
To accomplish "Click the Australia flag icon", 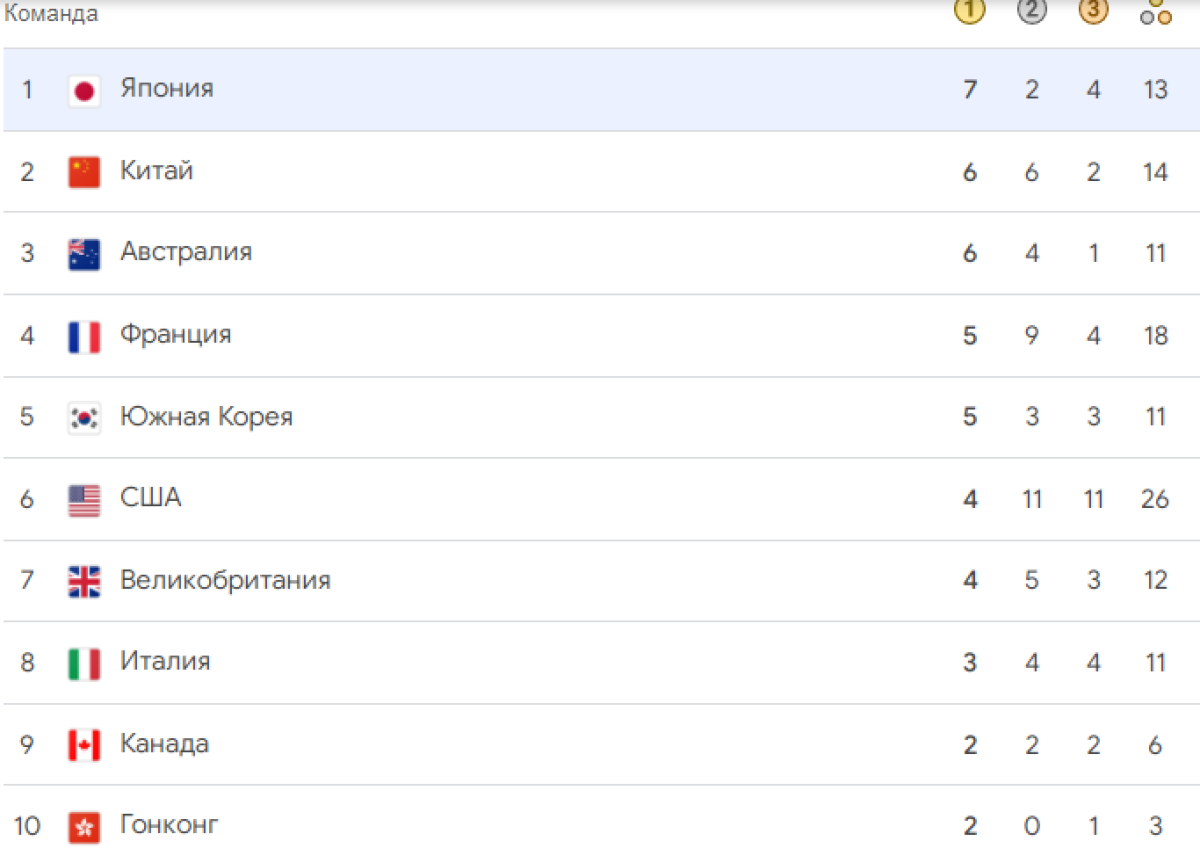I will pos(84,254).
